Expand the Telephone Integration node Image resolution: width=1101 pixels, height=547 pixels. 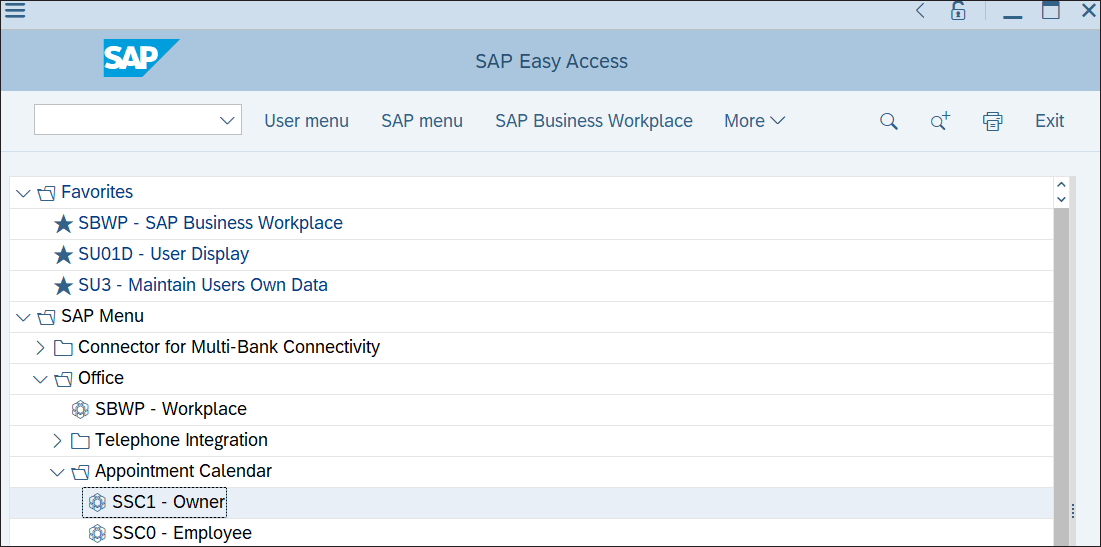[x=58, y=440]
